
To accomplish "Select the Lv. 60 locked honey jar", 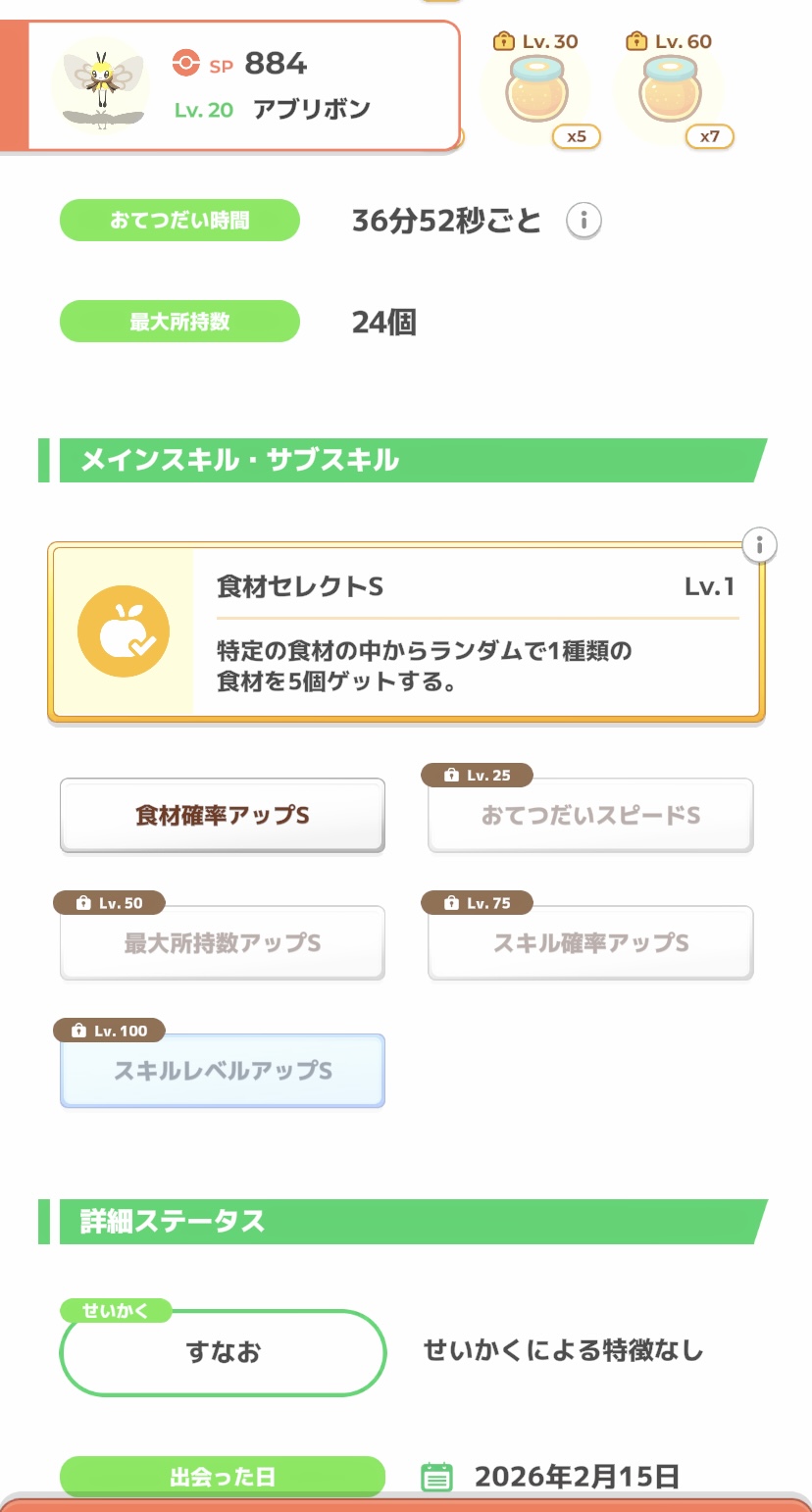I will (x=670, y=92).
